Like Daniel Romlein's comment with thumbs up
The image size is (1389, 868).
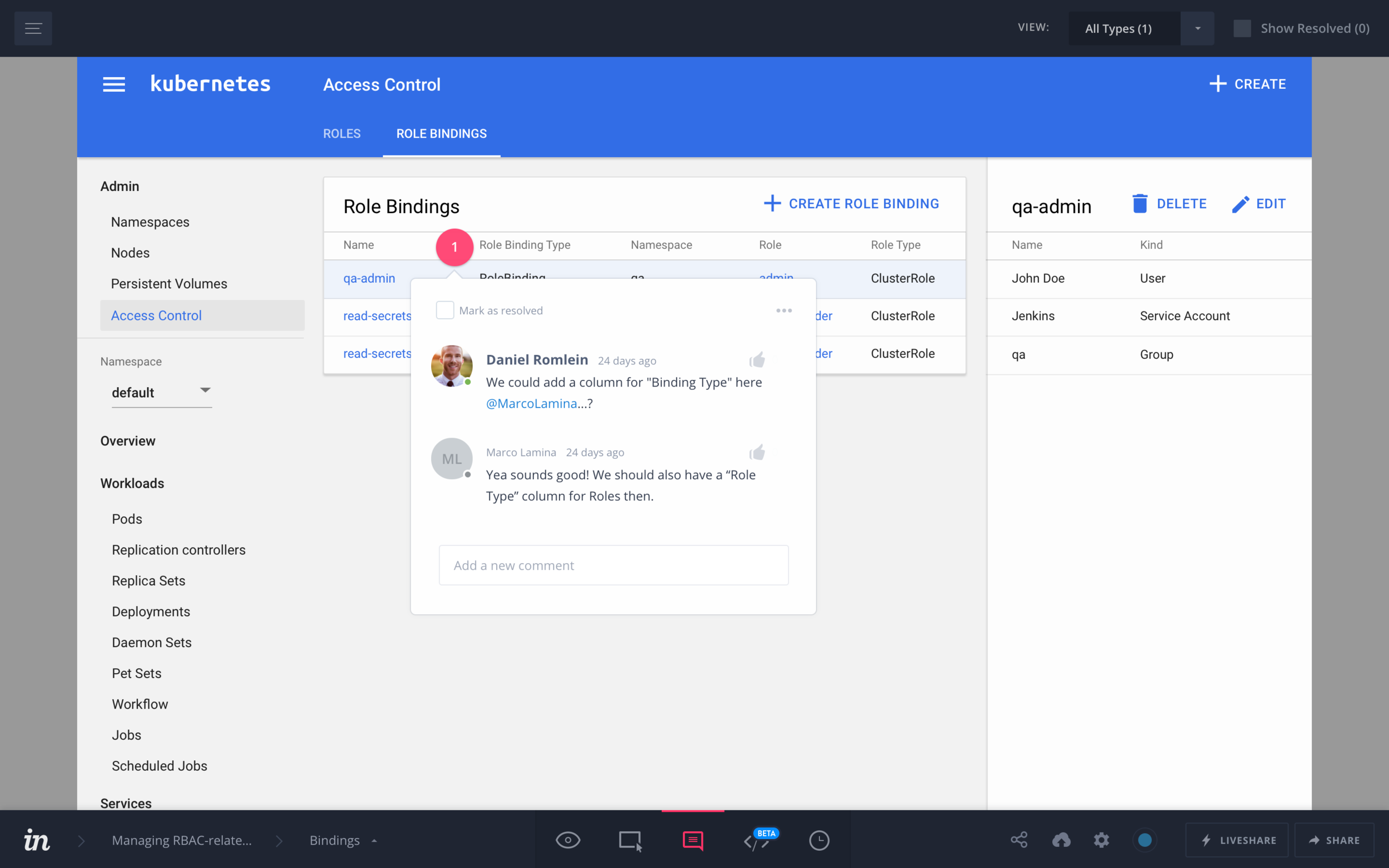click(x=757, y=359)
